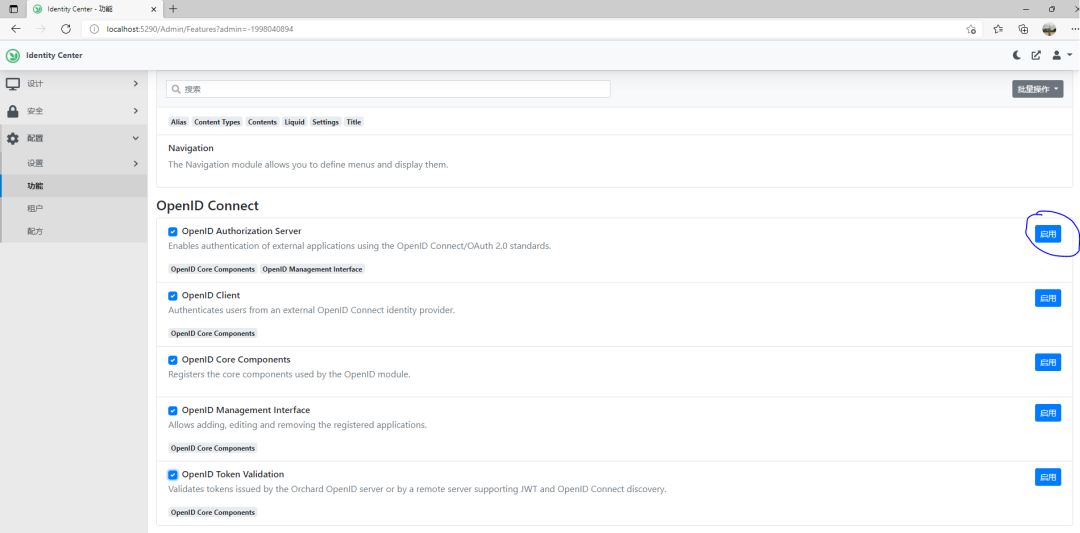Click the browser address bar URL

click(x=200, y=29)
